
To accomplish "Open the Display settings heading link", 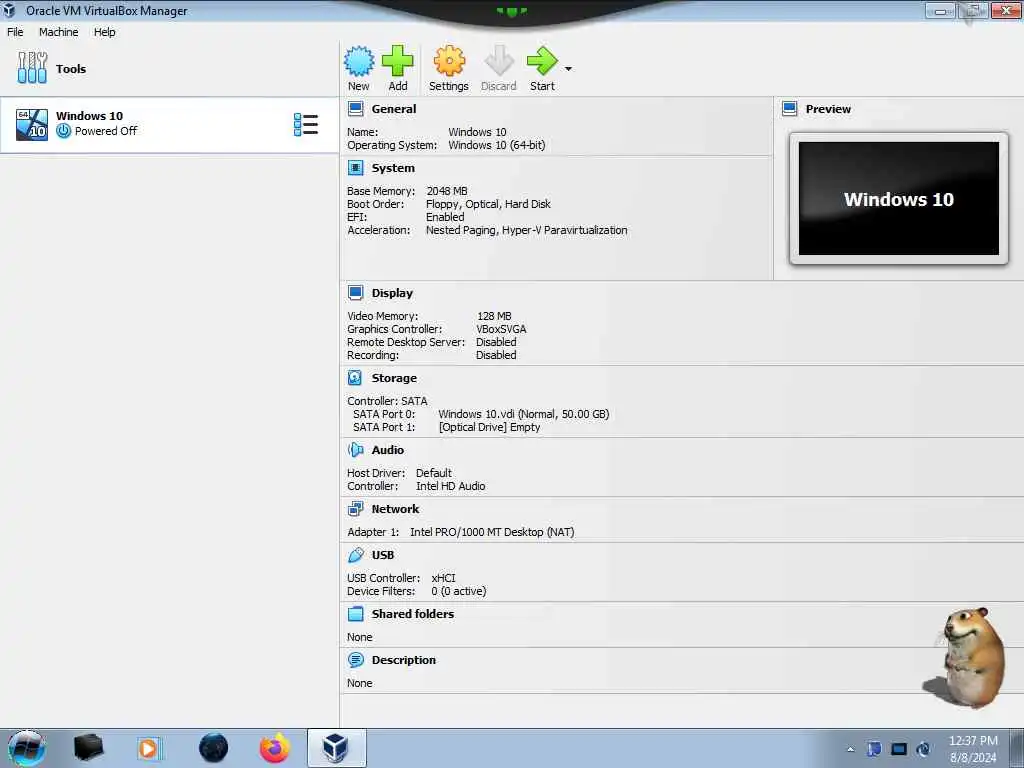I will (392, 293).
